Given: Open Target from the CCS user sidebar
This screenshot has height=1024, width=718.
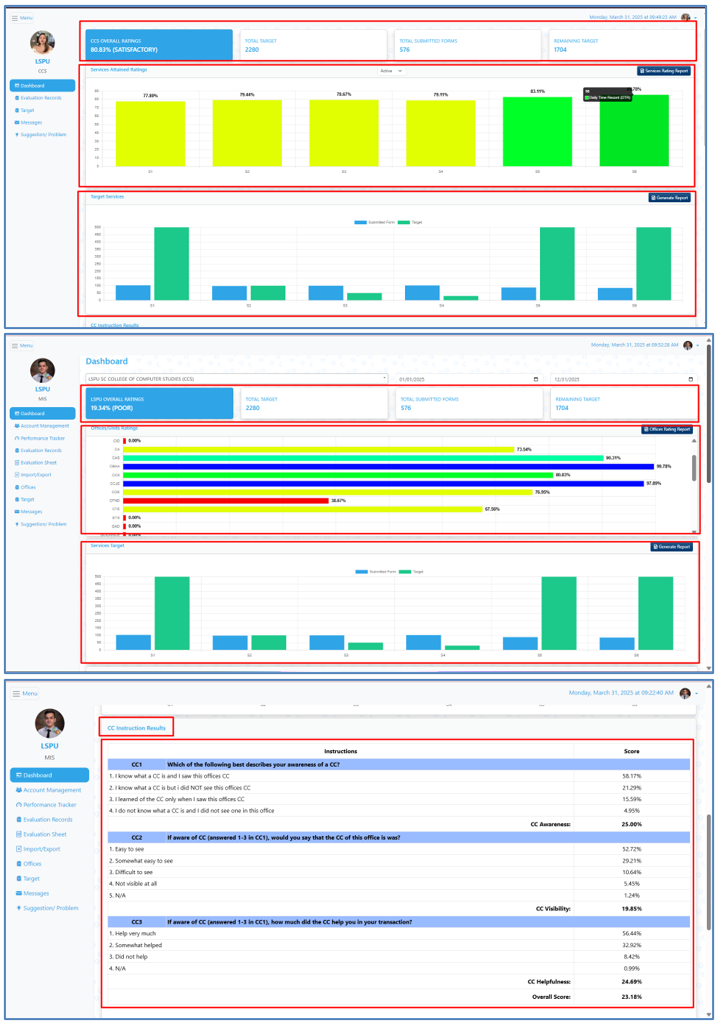Looking at the screenshot, I should tap(27, 110).
